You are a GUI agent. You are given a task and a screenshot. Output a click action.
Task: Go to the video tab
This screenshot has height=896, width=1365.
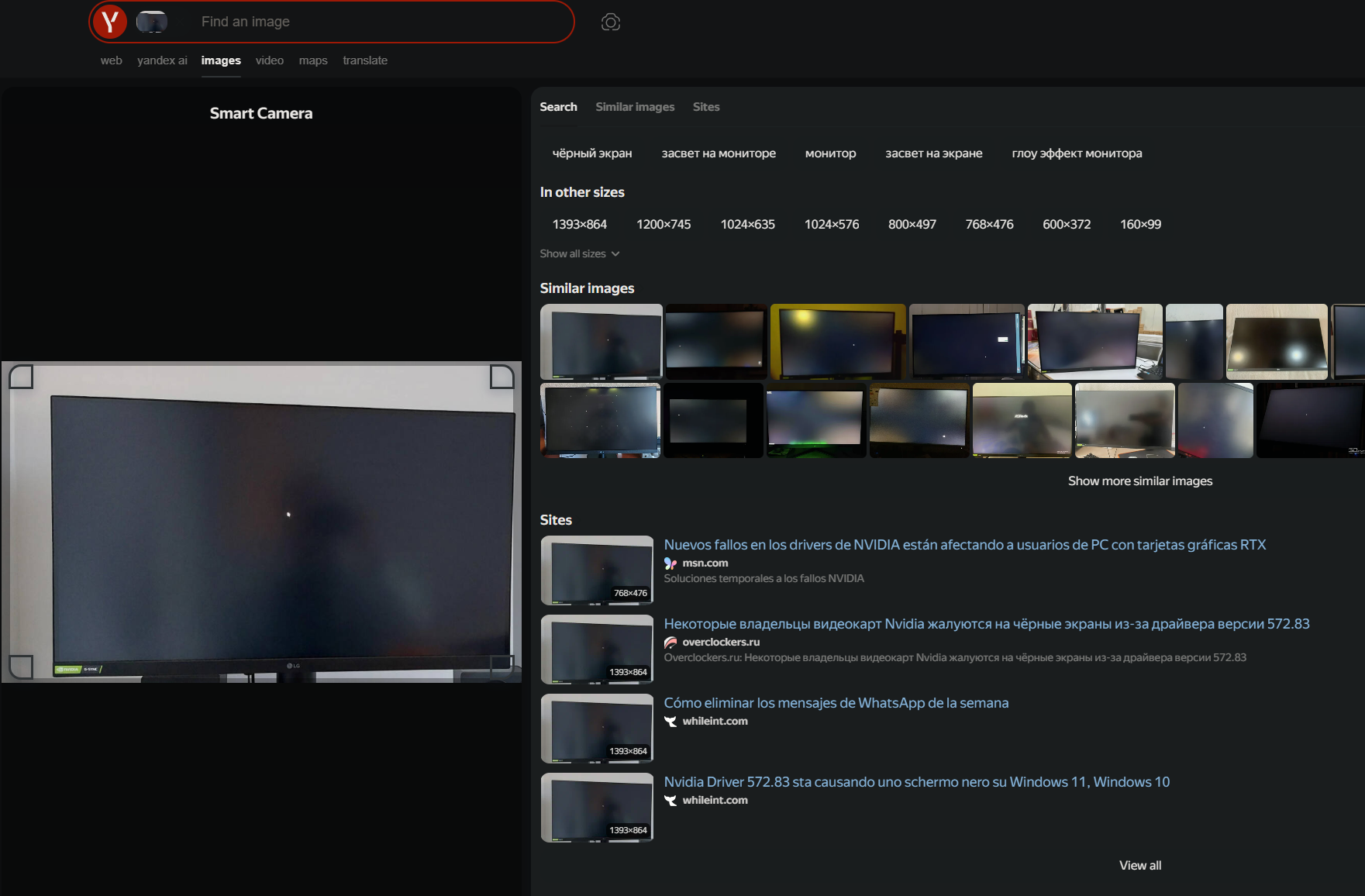click(x=270, y=60)
